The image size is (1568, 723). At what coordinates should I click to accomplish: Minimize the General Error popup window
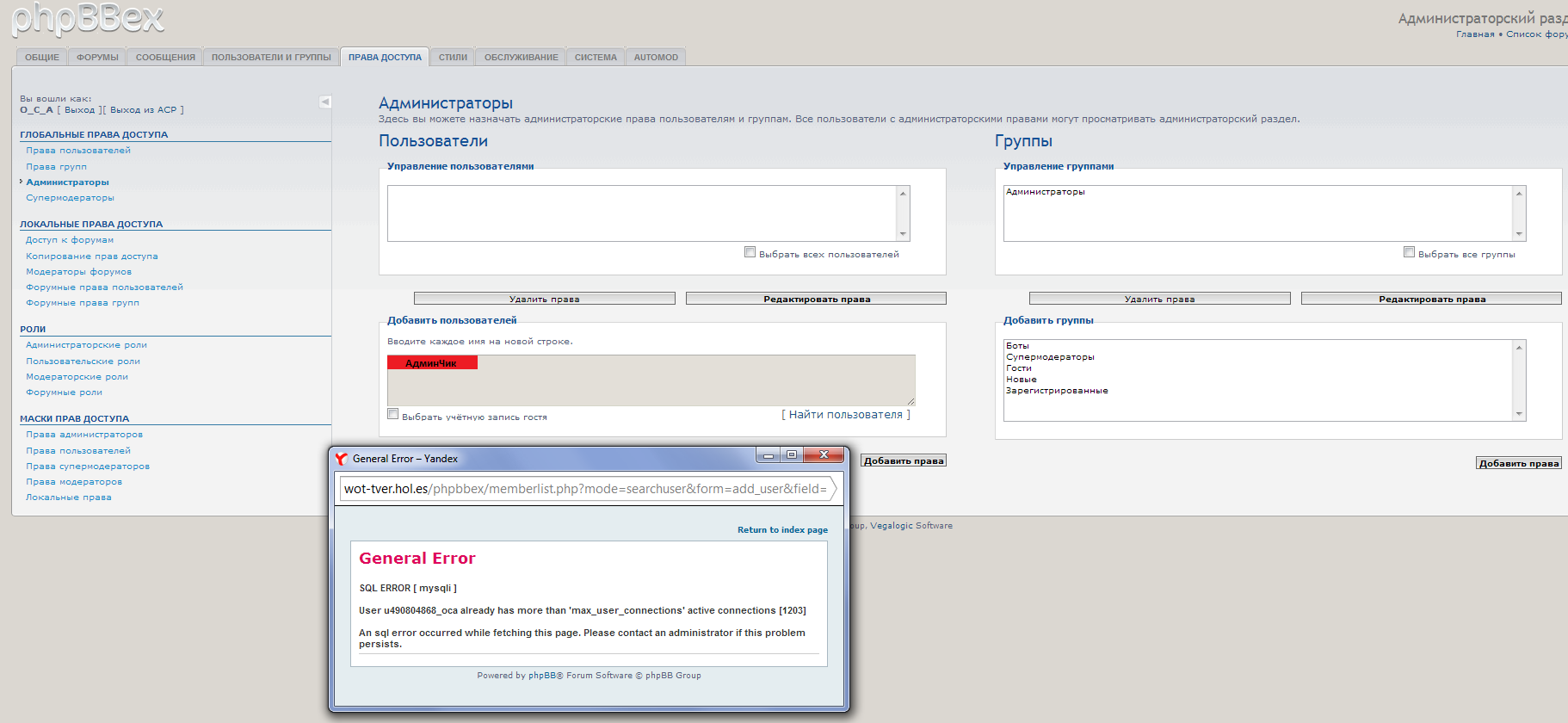coord(768,454)
